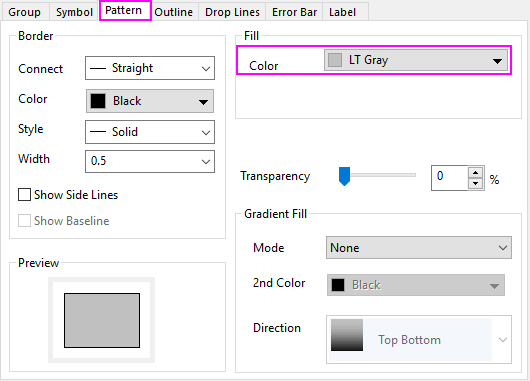Click the Transparency slider track
Viewport: 530px width, 381px height.
pos(383,175)
